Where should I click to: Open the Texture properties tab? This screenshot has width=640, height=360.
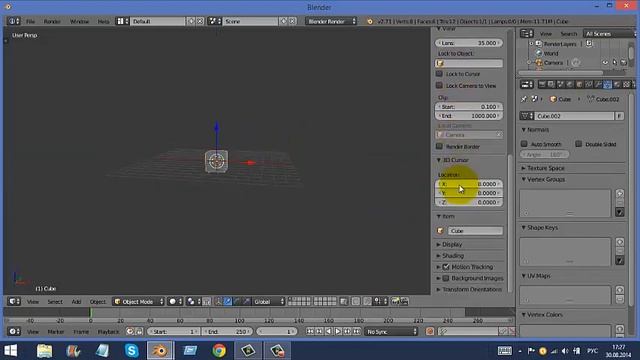(x=627, y=84)
